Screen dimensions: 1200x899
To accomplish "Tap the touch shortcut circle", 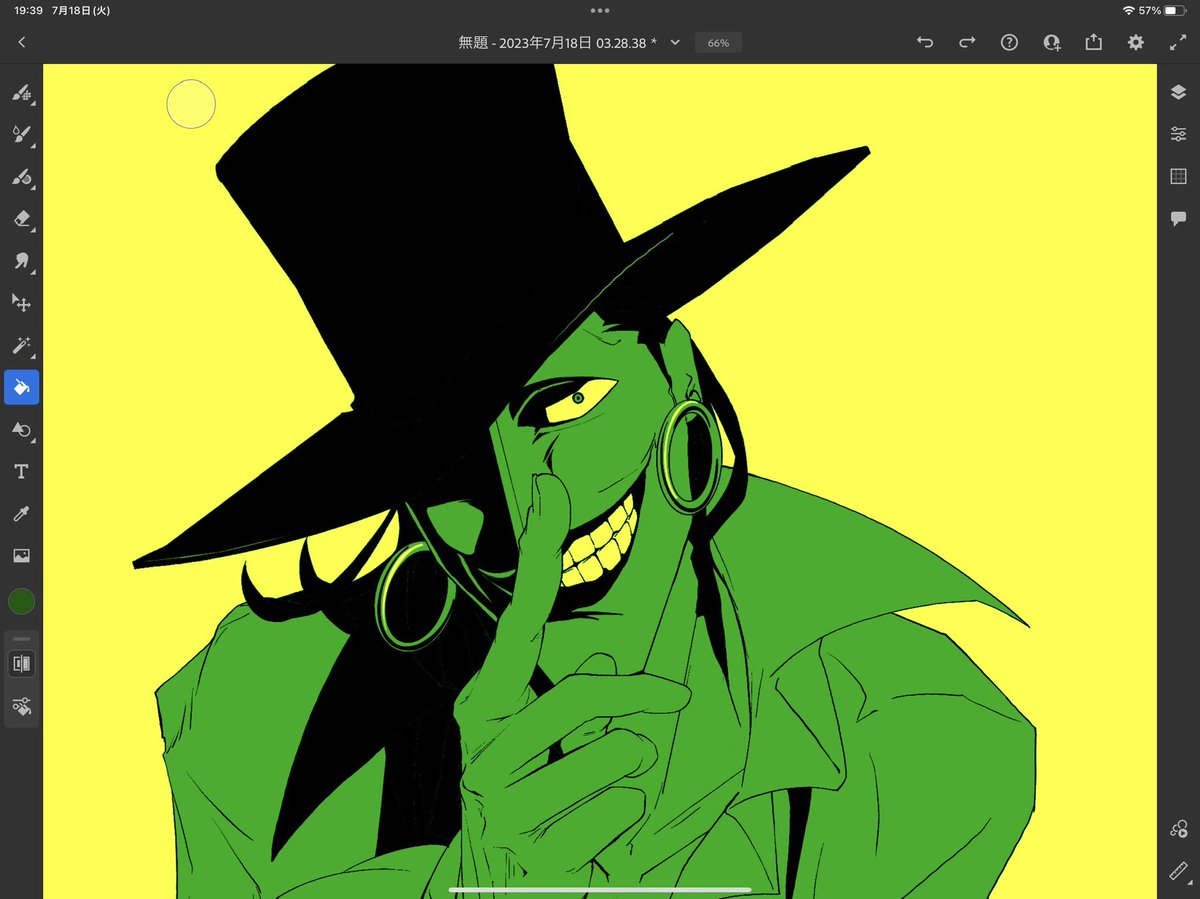I will pos(191,104).
